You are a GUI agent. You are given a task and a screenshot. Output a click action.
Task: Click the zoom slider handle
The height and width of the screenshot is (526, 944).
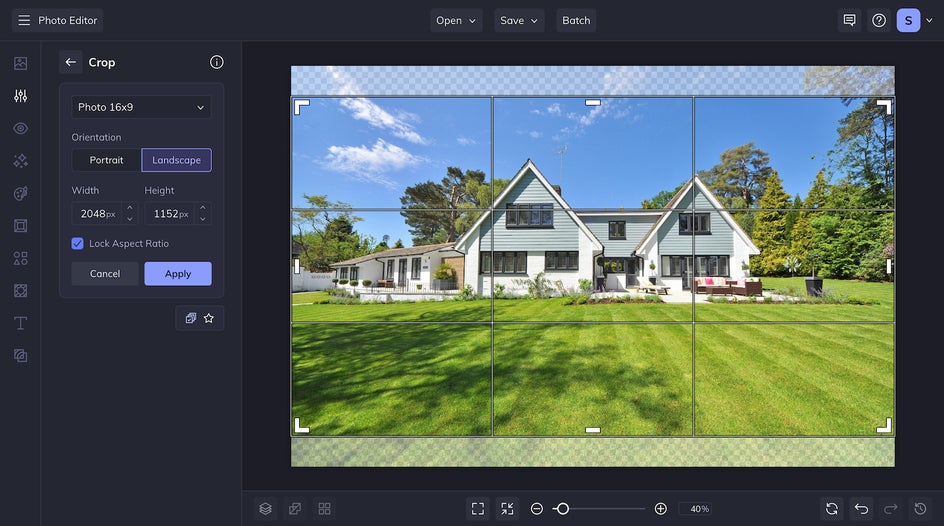point(562,509)
